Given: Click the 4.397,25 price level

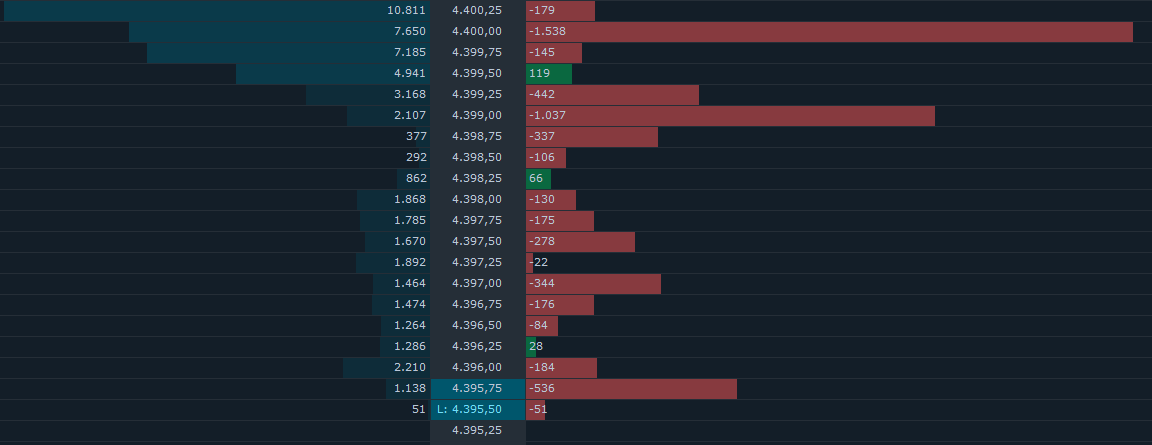Looking at the screenshot, I should 477,262.
